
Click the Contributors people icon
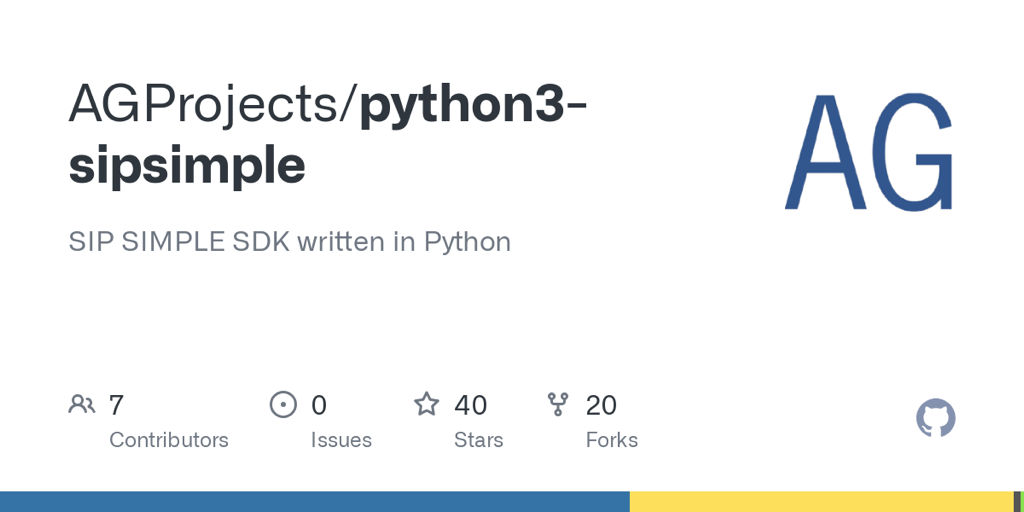[82, 404]
